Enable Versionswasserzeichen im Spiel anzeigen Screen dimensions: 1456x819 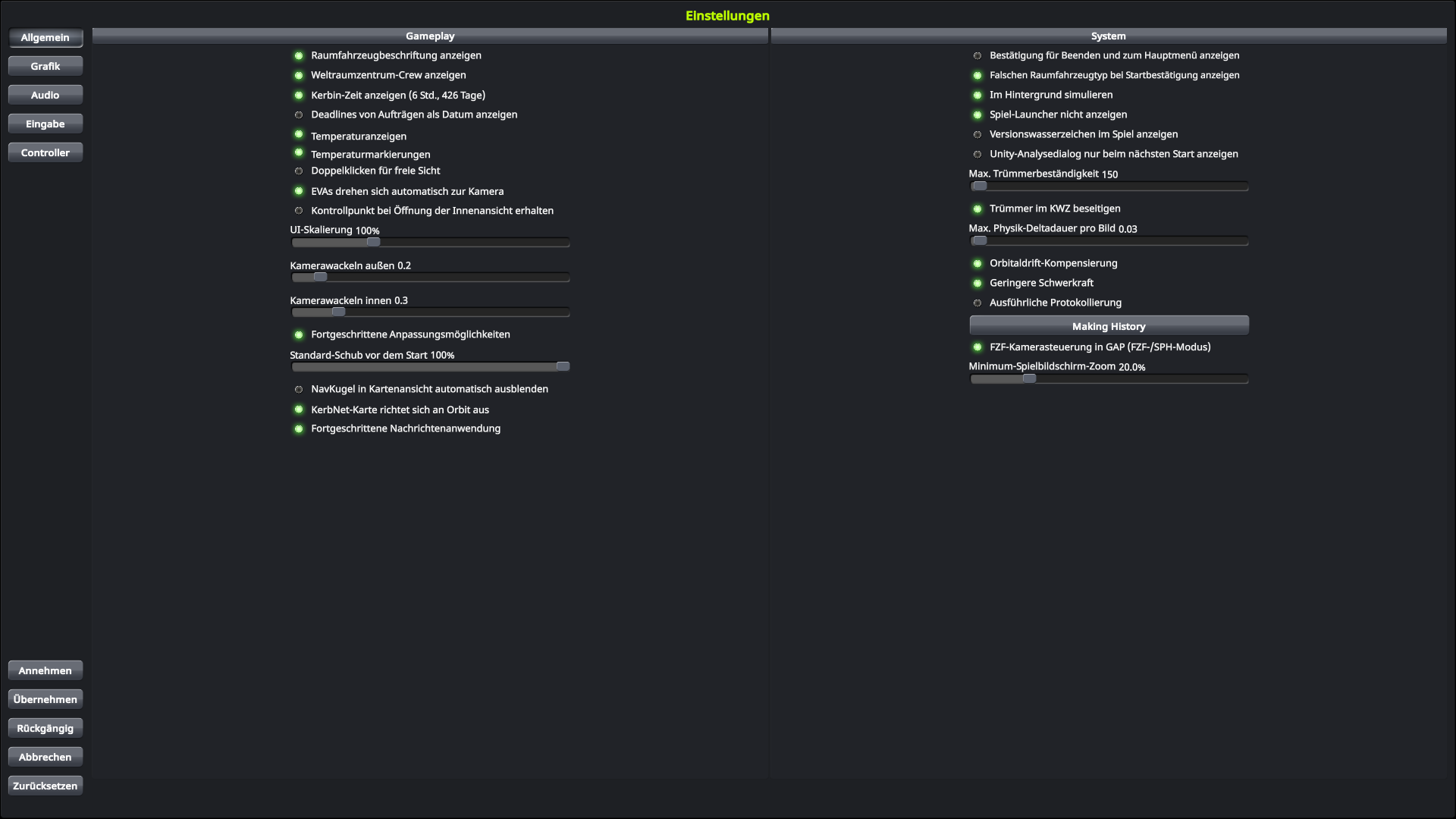pyautogui.click(x=977, y=134)
